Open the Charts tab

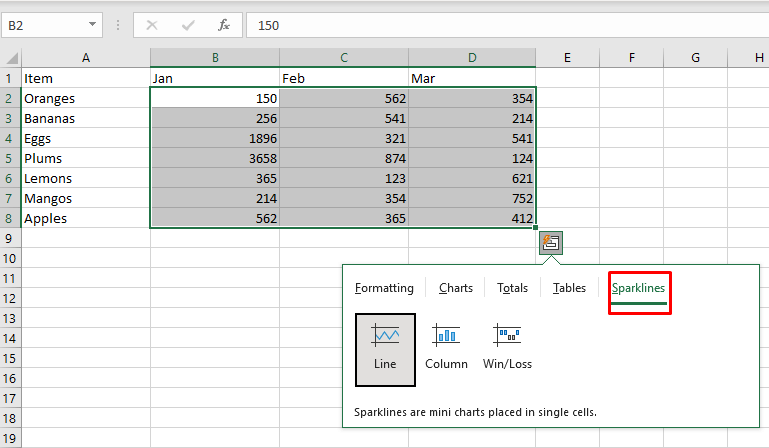[456, 288]
